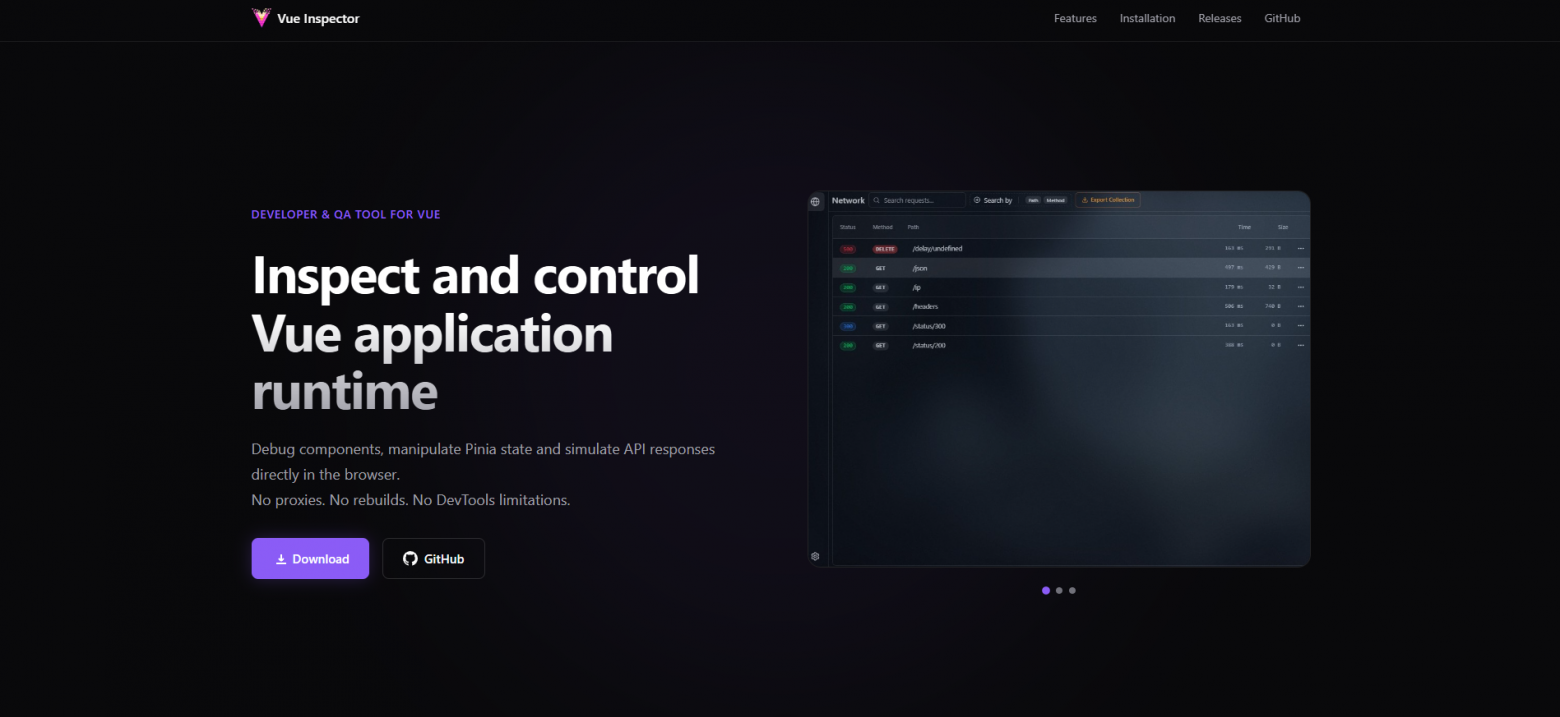Open GitHub from the top navigation
1560x717 pixels.
coord(1282,19)
